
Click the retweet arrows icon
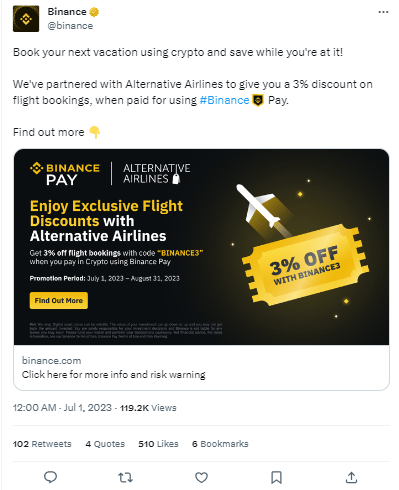coord(126,478)
